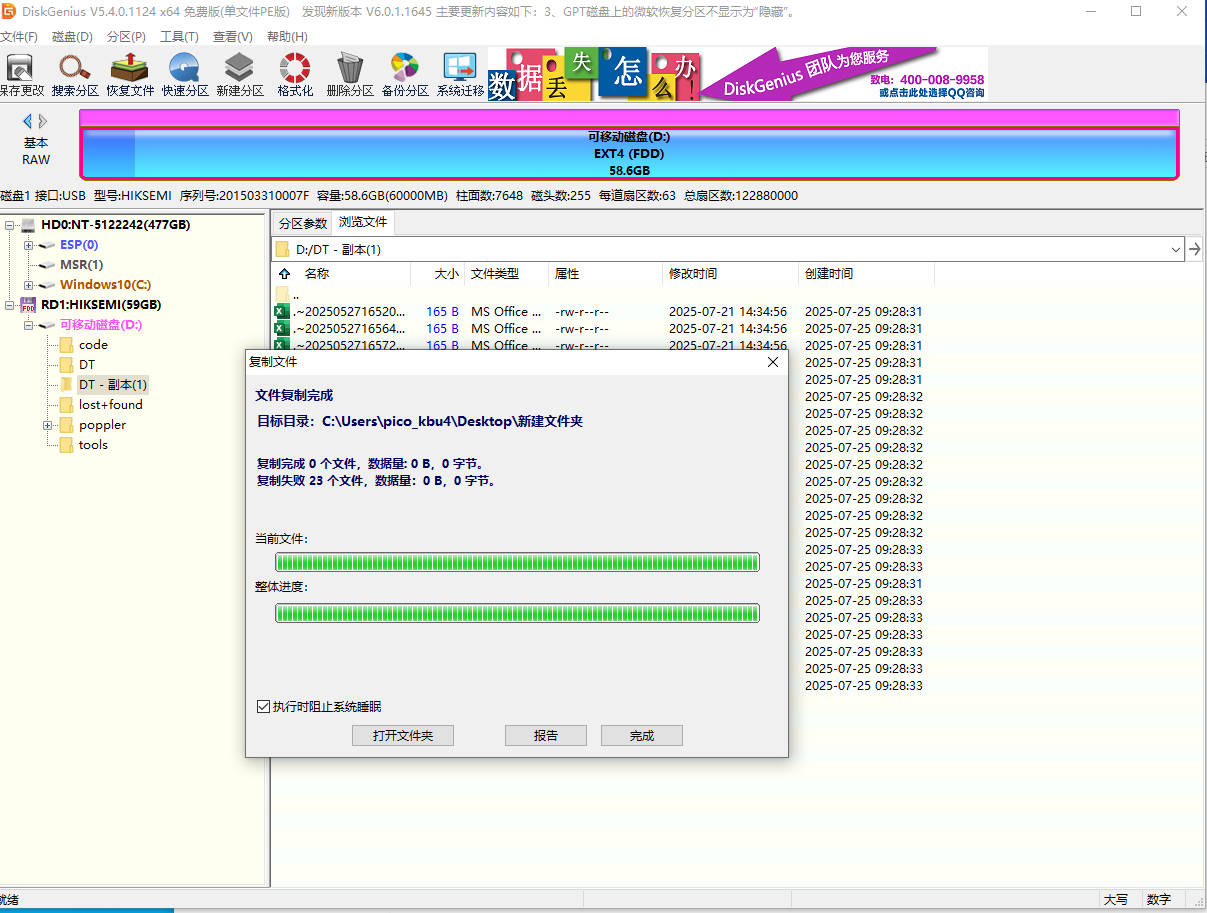Switch to the 浏览文件 tab

click(x=363, y=222)
